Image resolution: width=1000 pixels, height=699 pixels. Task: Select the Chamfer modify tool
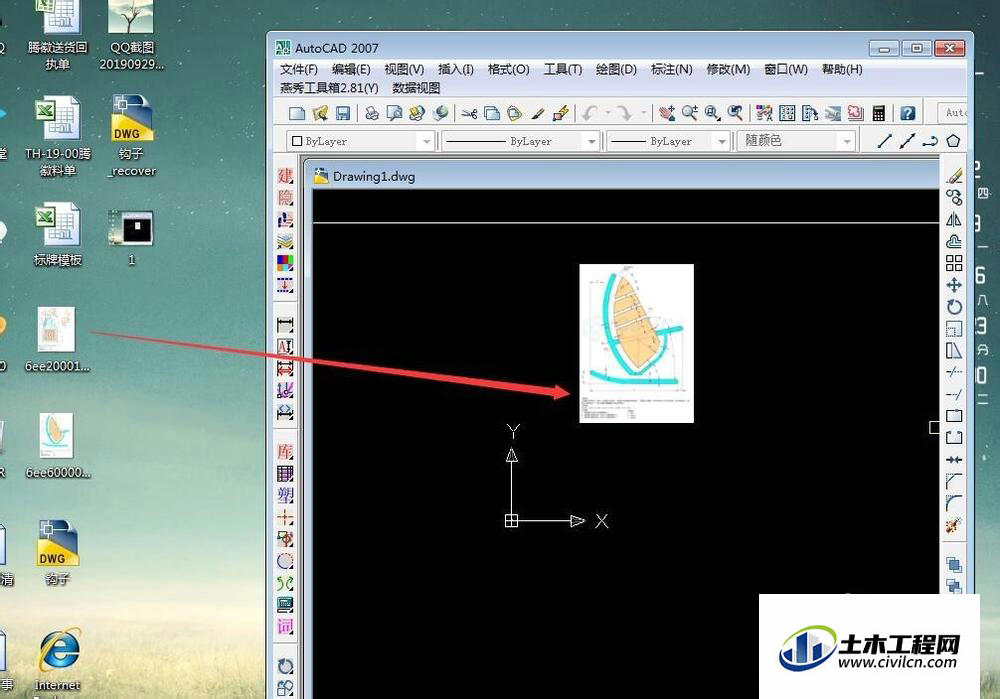tap(954, 482)
